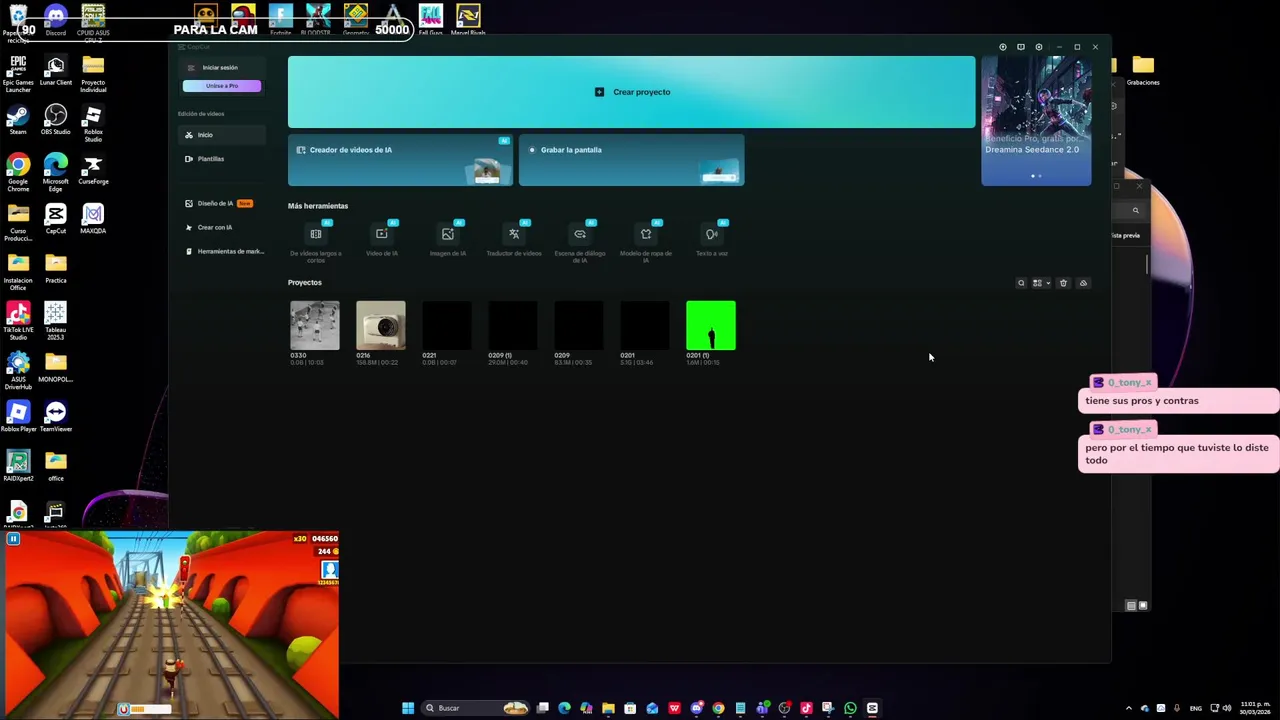
Task: Click the cloud icon above projects
Action: tap(1083, 283)
